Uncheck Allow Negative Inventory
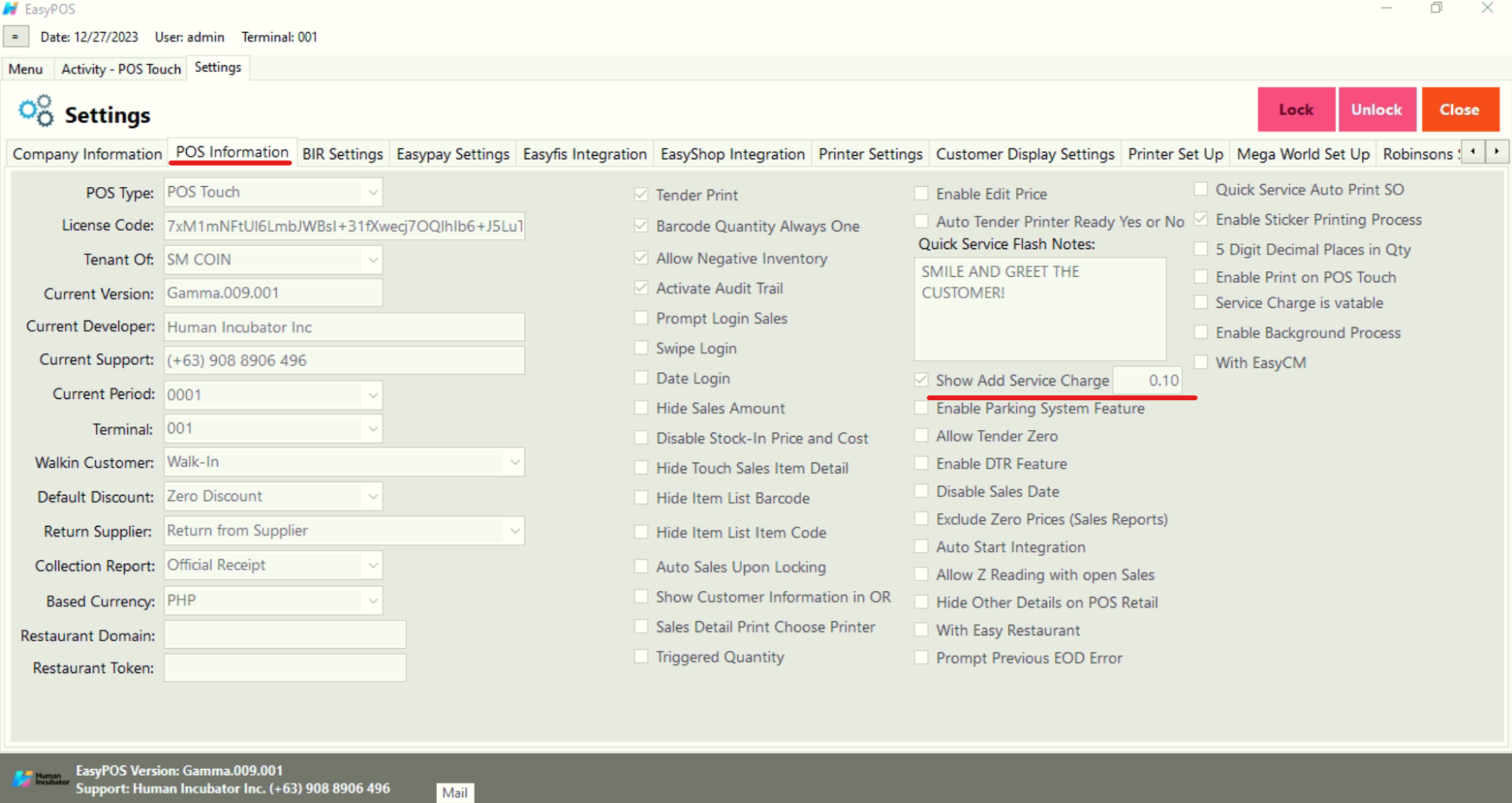1512x803 pixels. (x=641, y=257)
